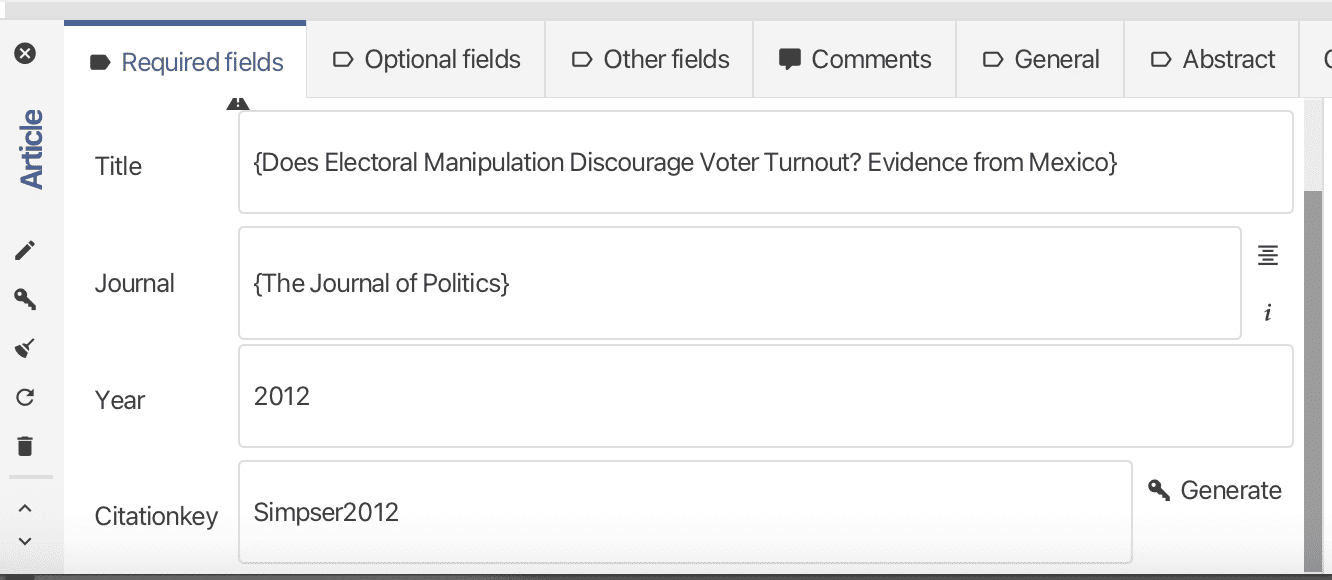Show the Abstract tab
Image resolution: width=1332 pixels, height=580 pixels.
pyautogui.click(x=1213, y=60)
